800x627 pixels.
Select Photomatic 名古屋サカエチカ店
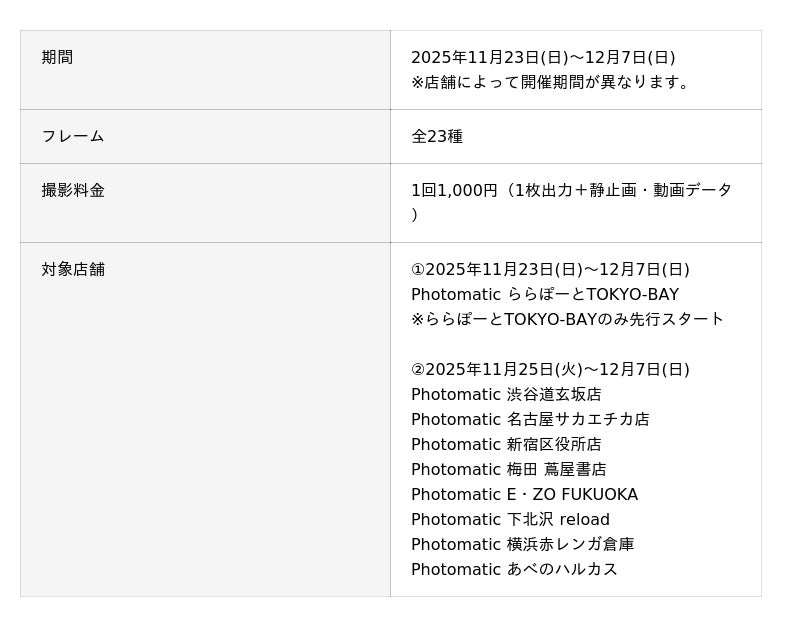coord(530,420)
